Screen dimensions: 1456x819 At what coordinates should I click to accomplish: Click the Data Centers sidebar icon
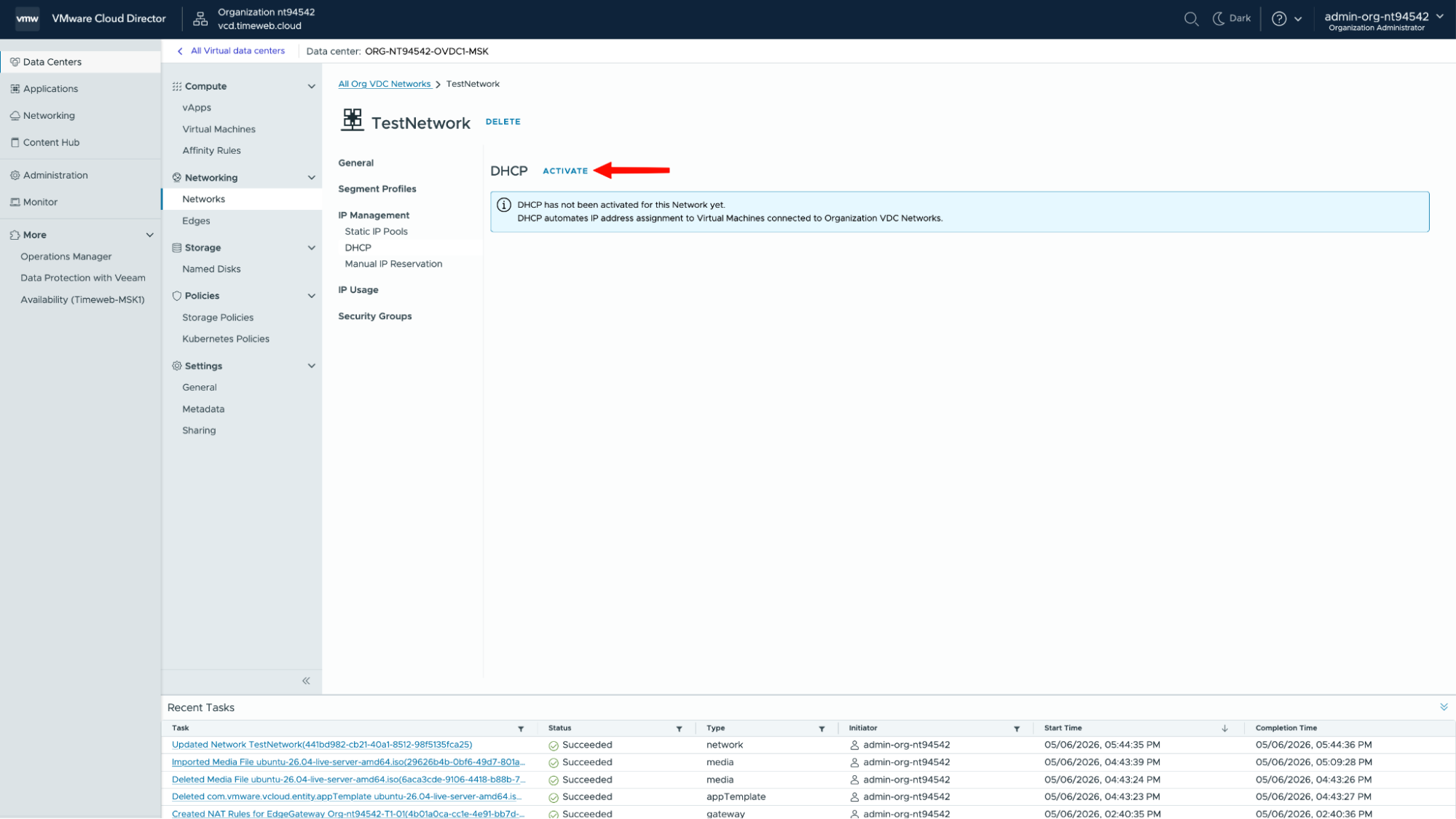point(15,62)
